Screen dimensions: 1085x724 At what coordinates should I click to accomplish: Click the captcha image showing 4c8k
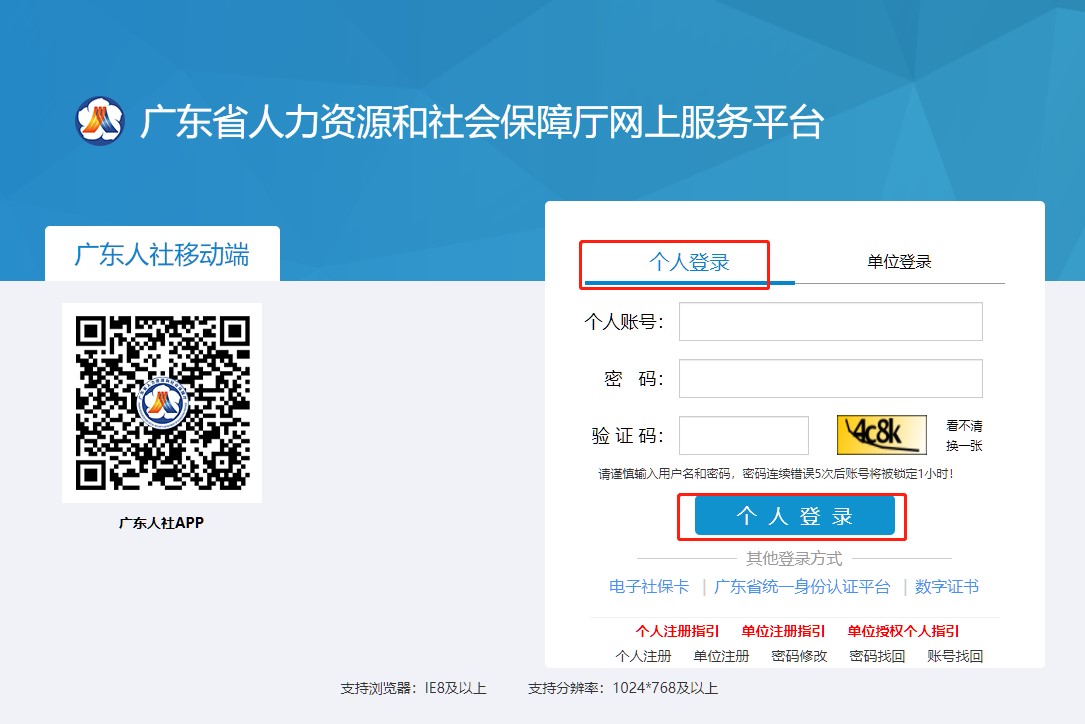[880, 432]
